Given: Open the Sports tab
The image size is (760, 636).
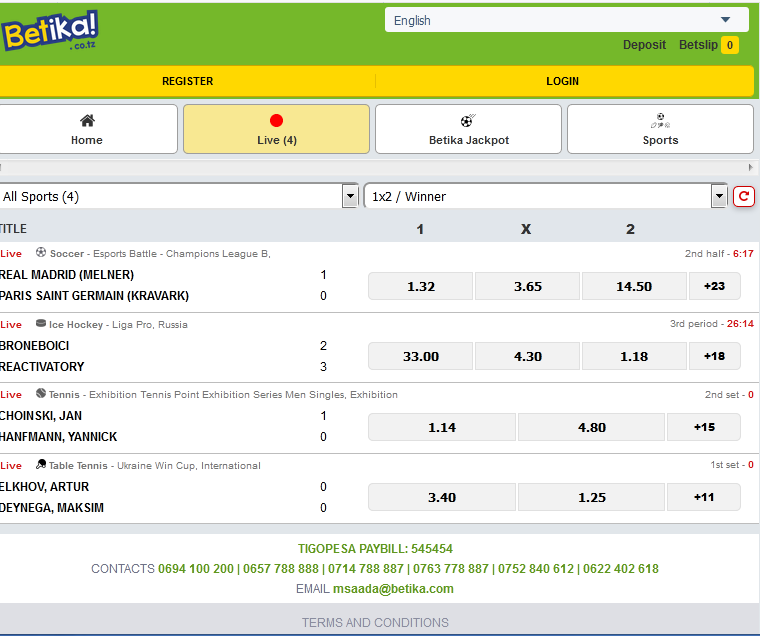Looking at the screenshot, I should coord(660,129).
